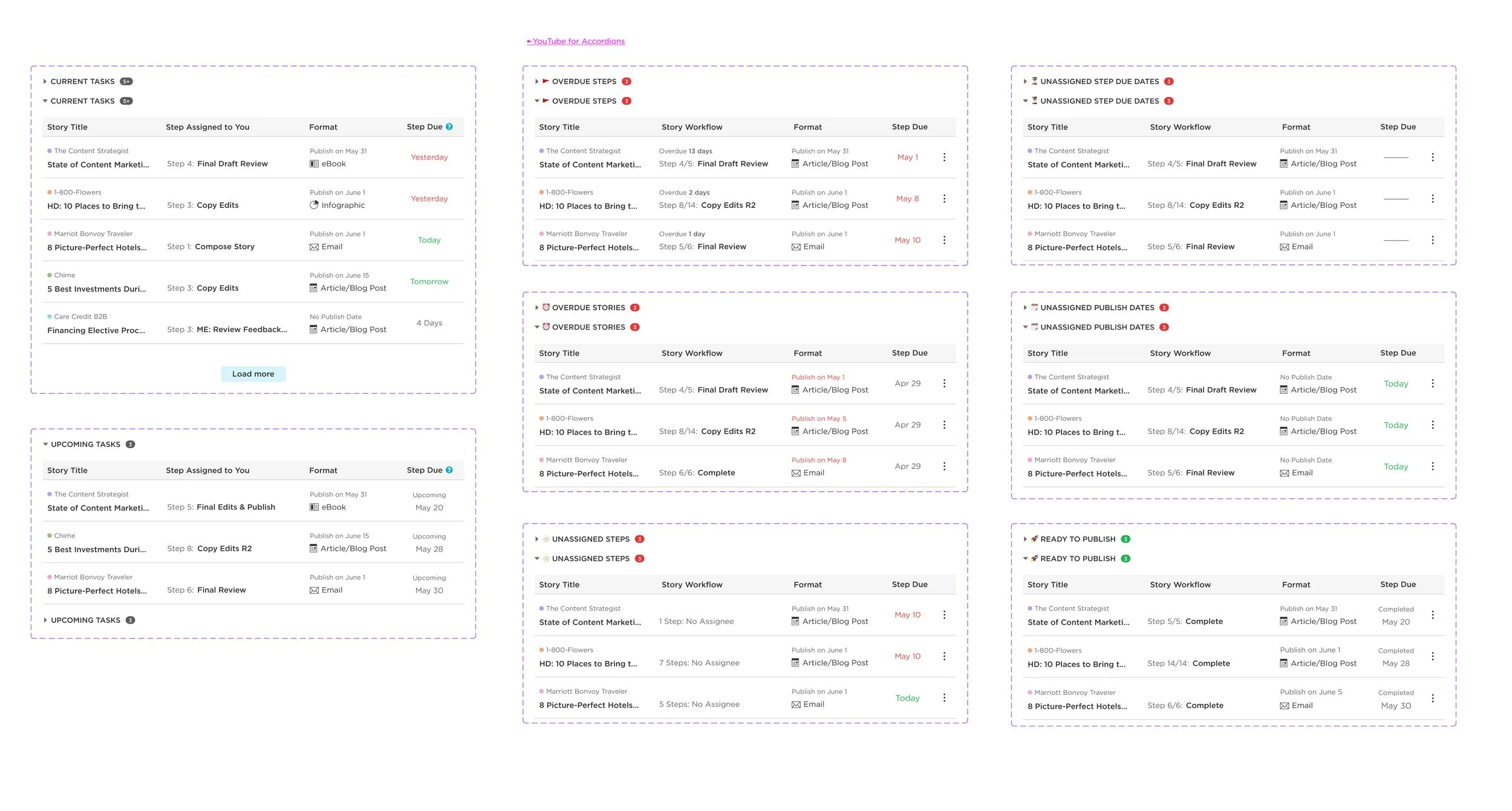Click rocket icon on expanded Ready to Publish header
This screenshot has width=1512, height=811.
tap(1034, 558)
